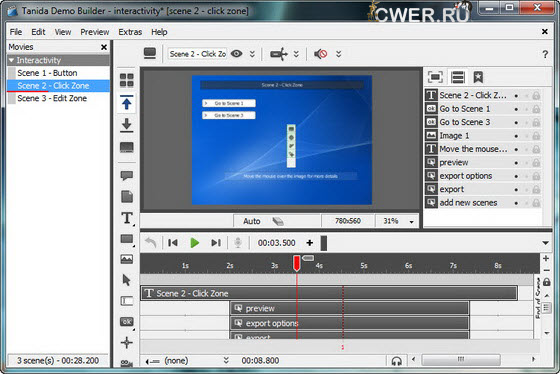Play the scene with green play button

(195, 243)
